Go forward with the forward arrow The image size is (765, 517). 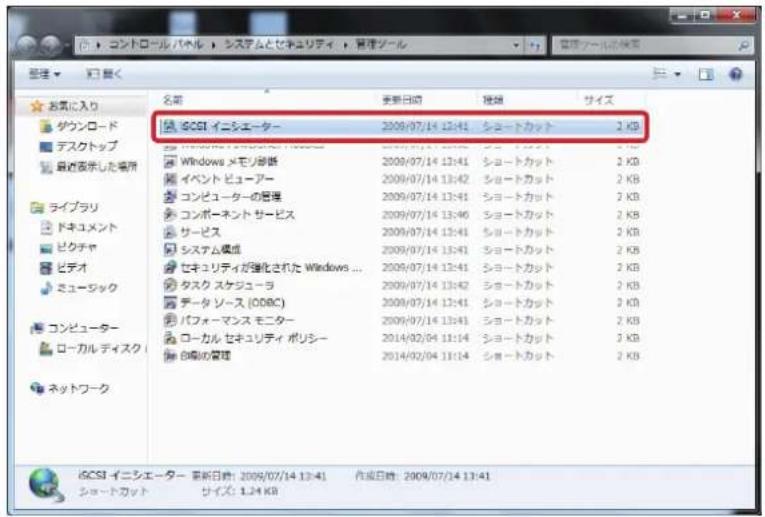pos(50,45)
